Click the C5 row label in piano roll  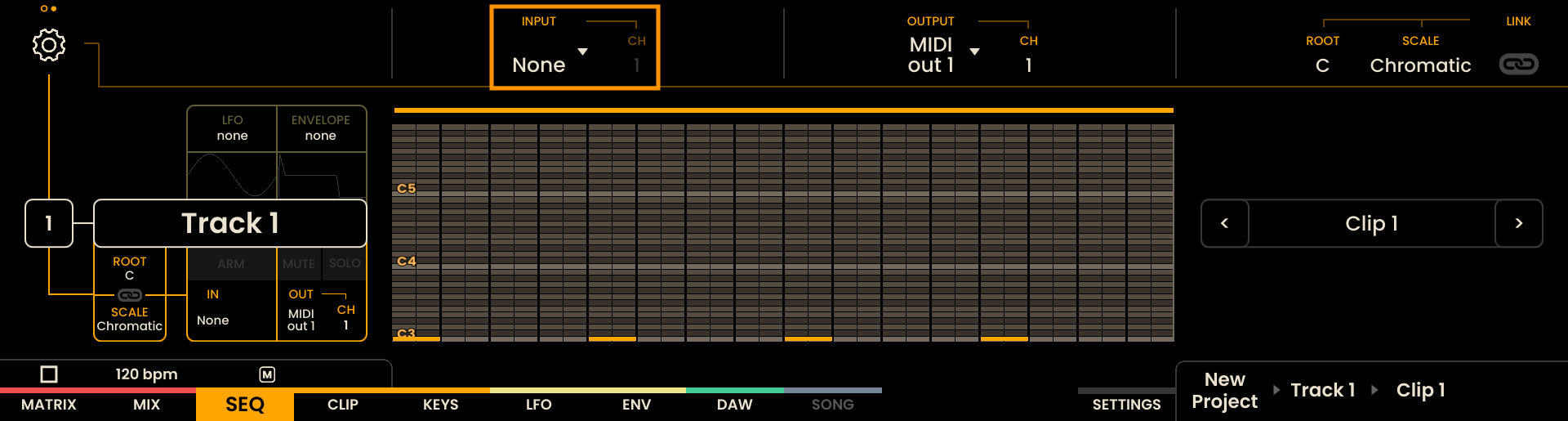(407, 188)
